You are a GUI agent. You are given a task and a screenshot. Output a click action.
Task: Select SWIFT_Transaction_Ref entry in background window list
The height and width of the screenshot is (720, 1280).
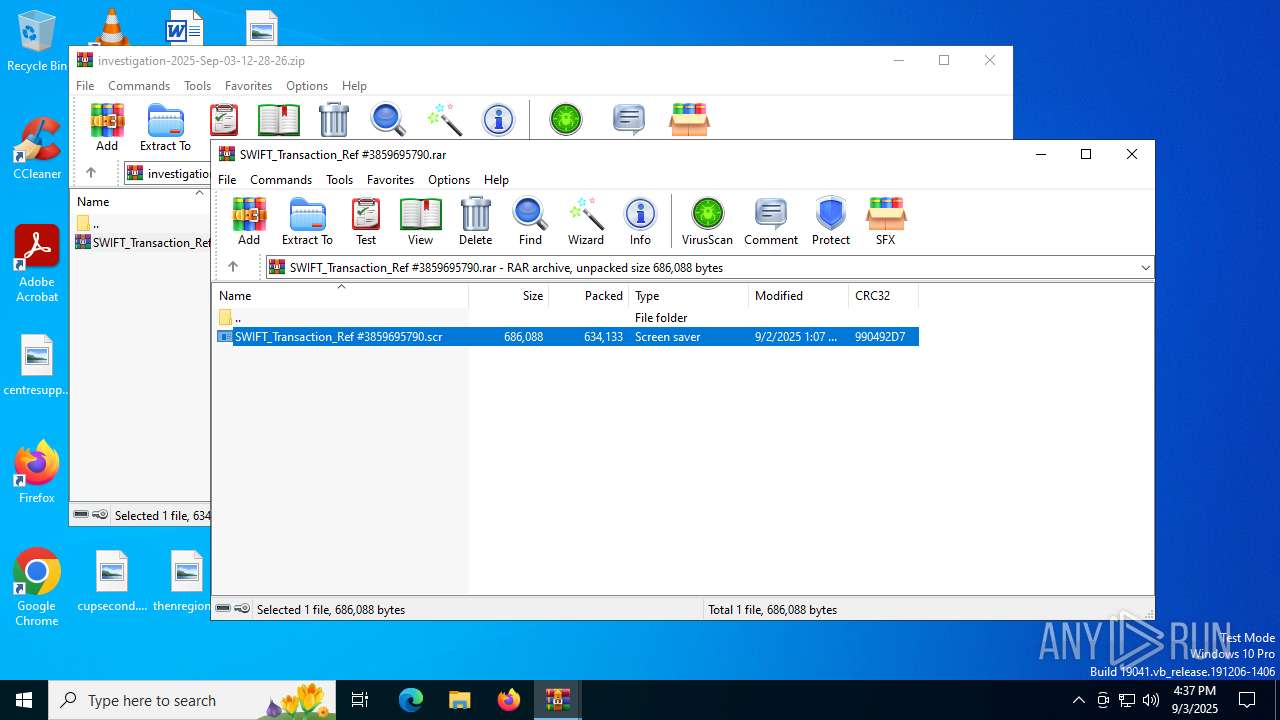[143, 243]
